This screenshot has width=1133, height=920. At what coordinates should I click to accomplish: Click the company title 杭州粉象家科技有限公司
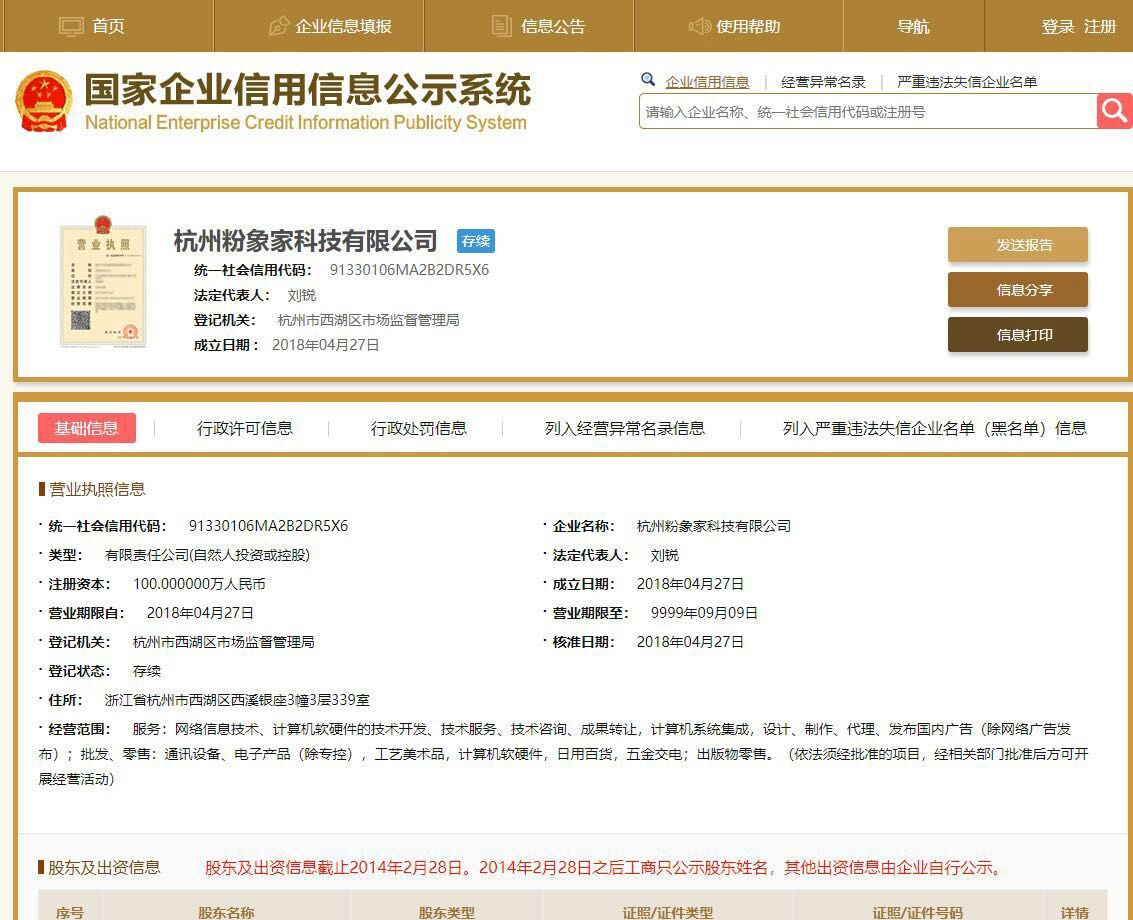(306, 241)
